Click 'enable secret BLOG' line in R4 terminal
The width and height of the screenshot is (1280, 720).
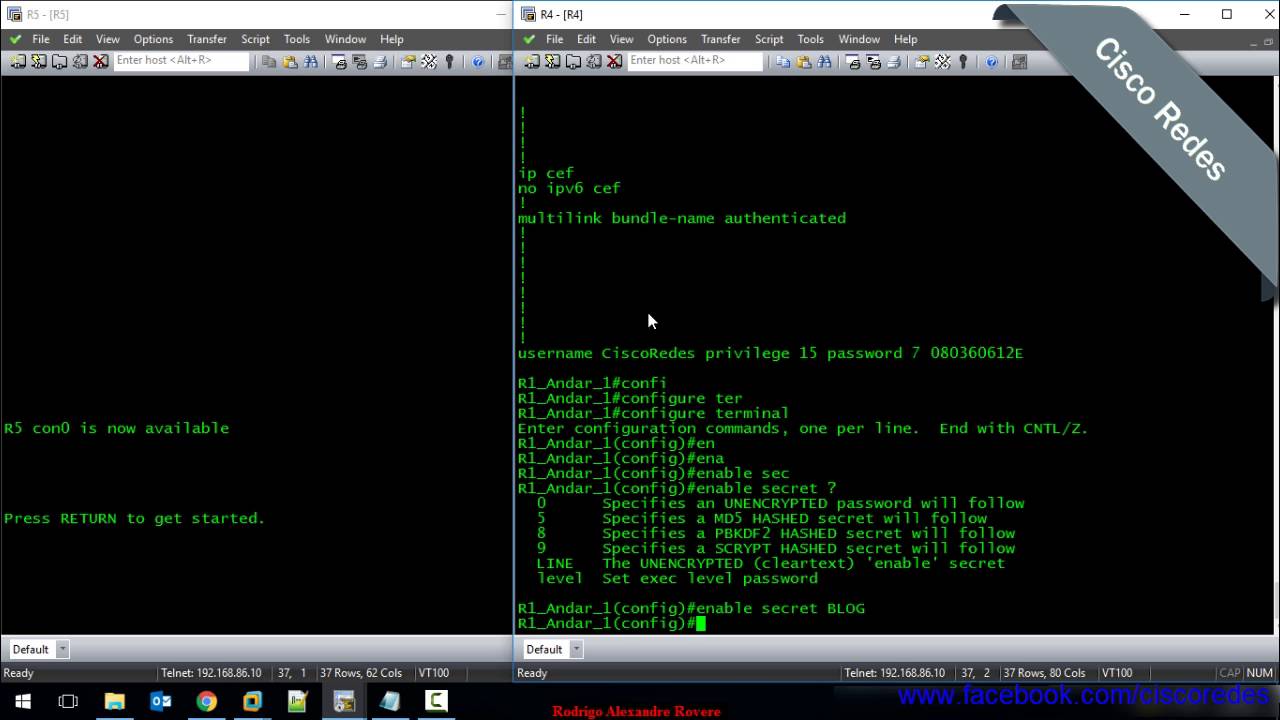coord(691,608)
